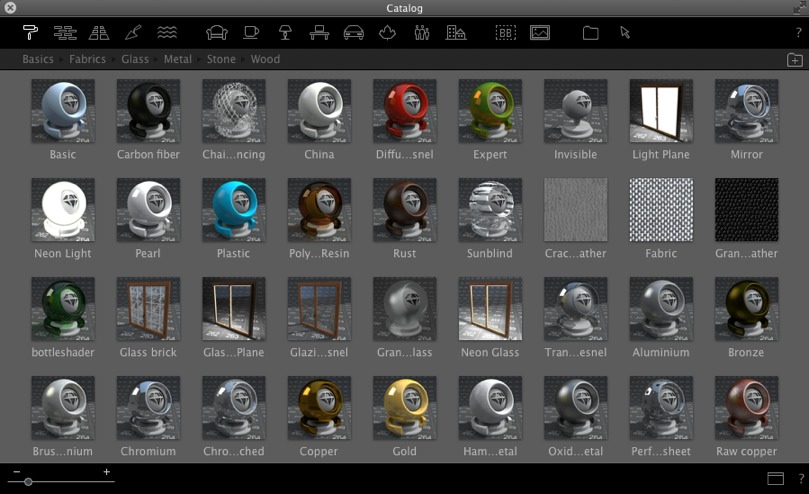Image resolution: width=809 pixels, height=494 pixels.
Task: Switch to the Glass subcategory
Action: click(135, 59)
